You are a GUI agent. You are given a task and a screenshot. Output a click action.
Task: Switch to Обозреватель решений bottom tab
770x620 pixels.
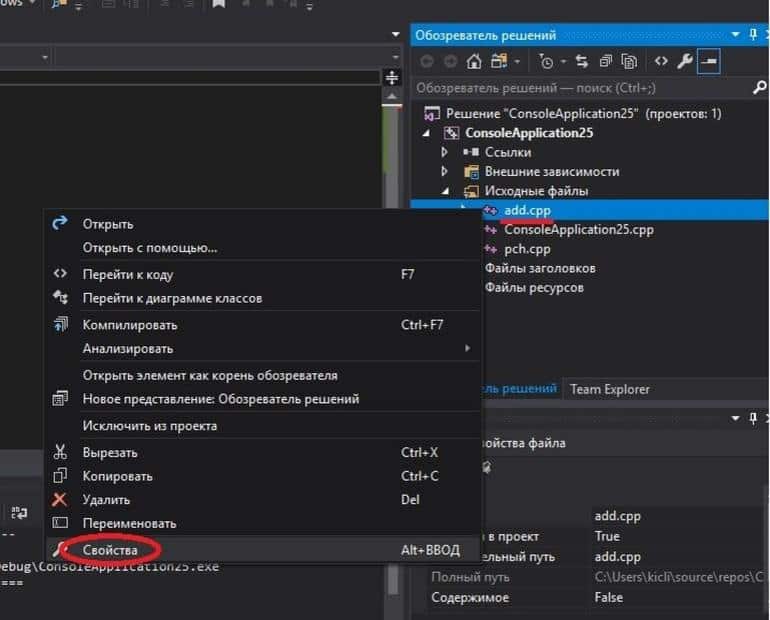(520, 389)
